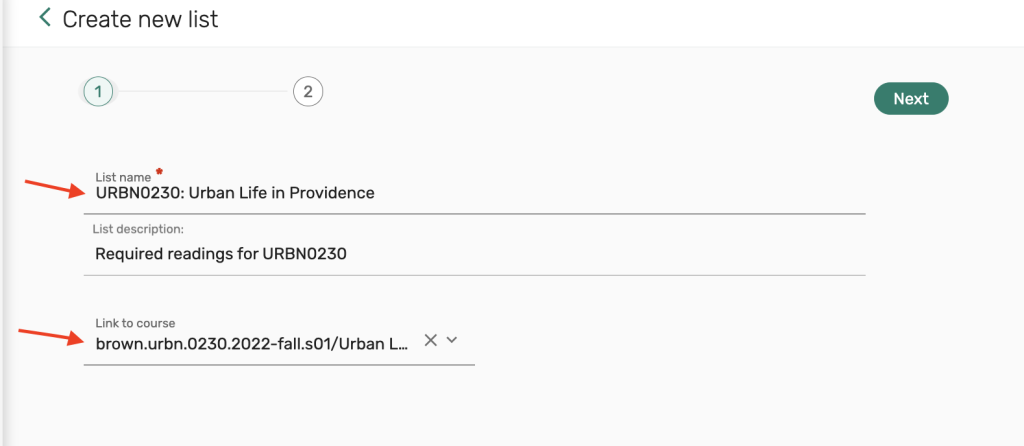Click the red arrow pointing at List name
Image resolution: width=1024 pixels, height=446 pixels.
[x=54, y=188]
